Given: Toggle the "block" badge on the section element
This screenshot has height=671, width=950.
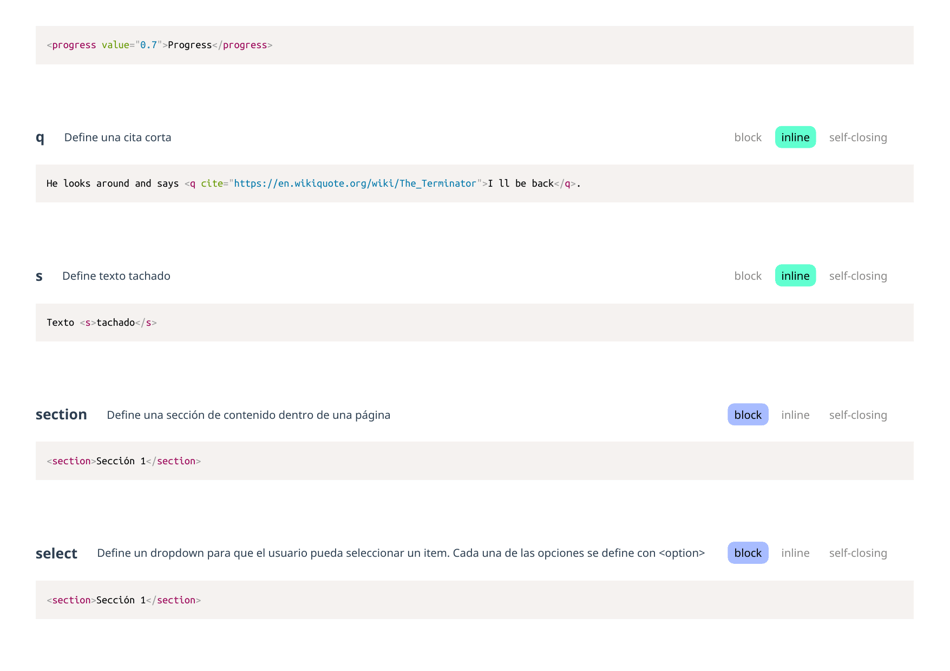Looking at the screenshot, I should [747, 414].
